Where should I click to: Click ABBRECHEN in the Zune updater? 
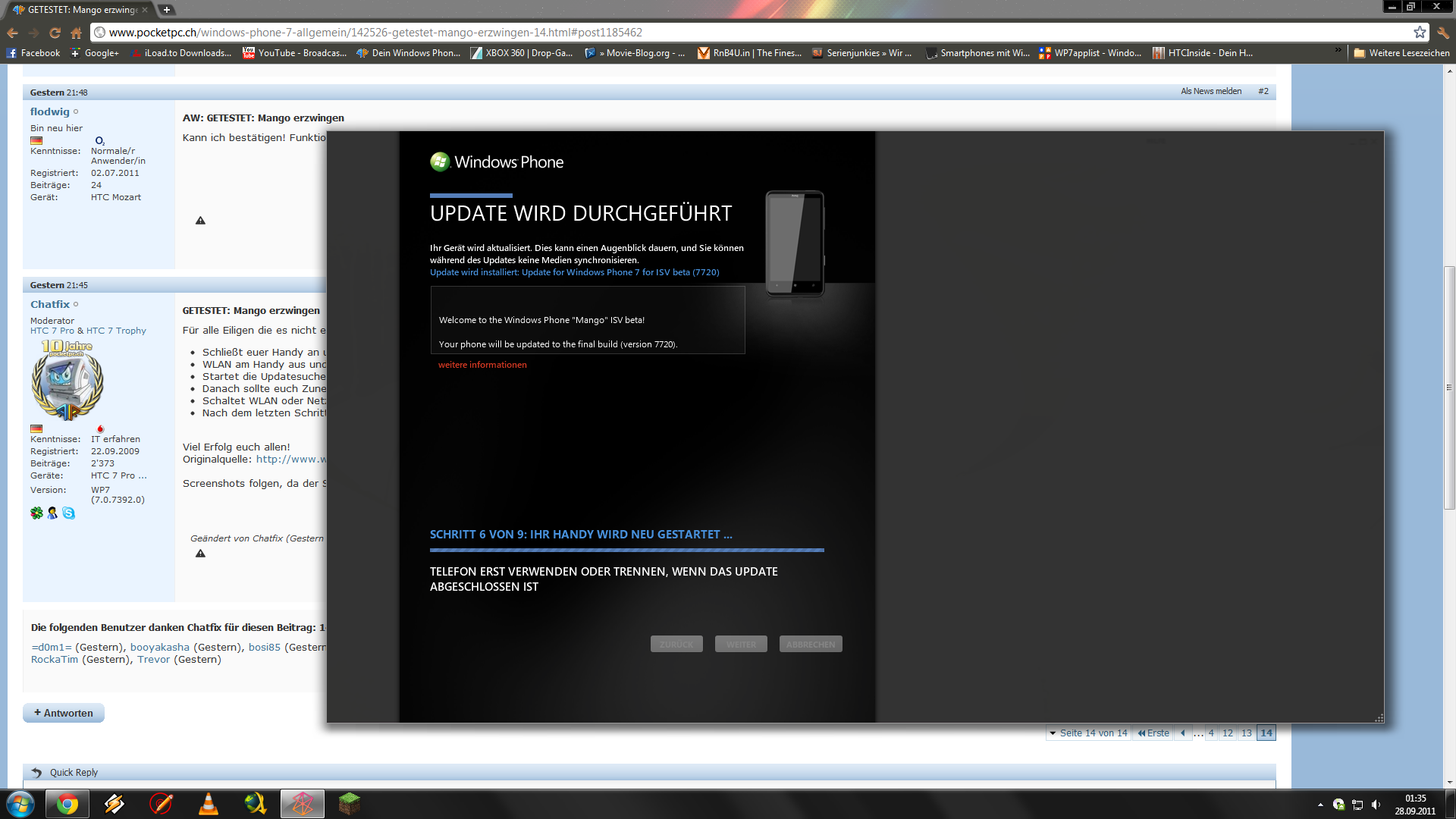coord(811,644)
